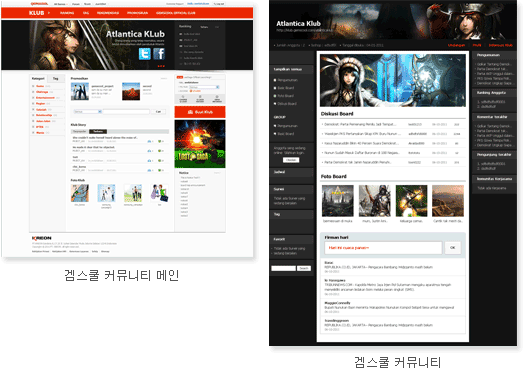Viewport: 530px width, 379px height.
Task: Click thumbs-up icon on first Klub Story post
Action: (x=150, y=141)
